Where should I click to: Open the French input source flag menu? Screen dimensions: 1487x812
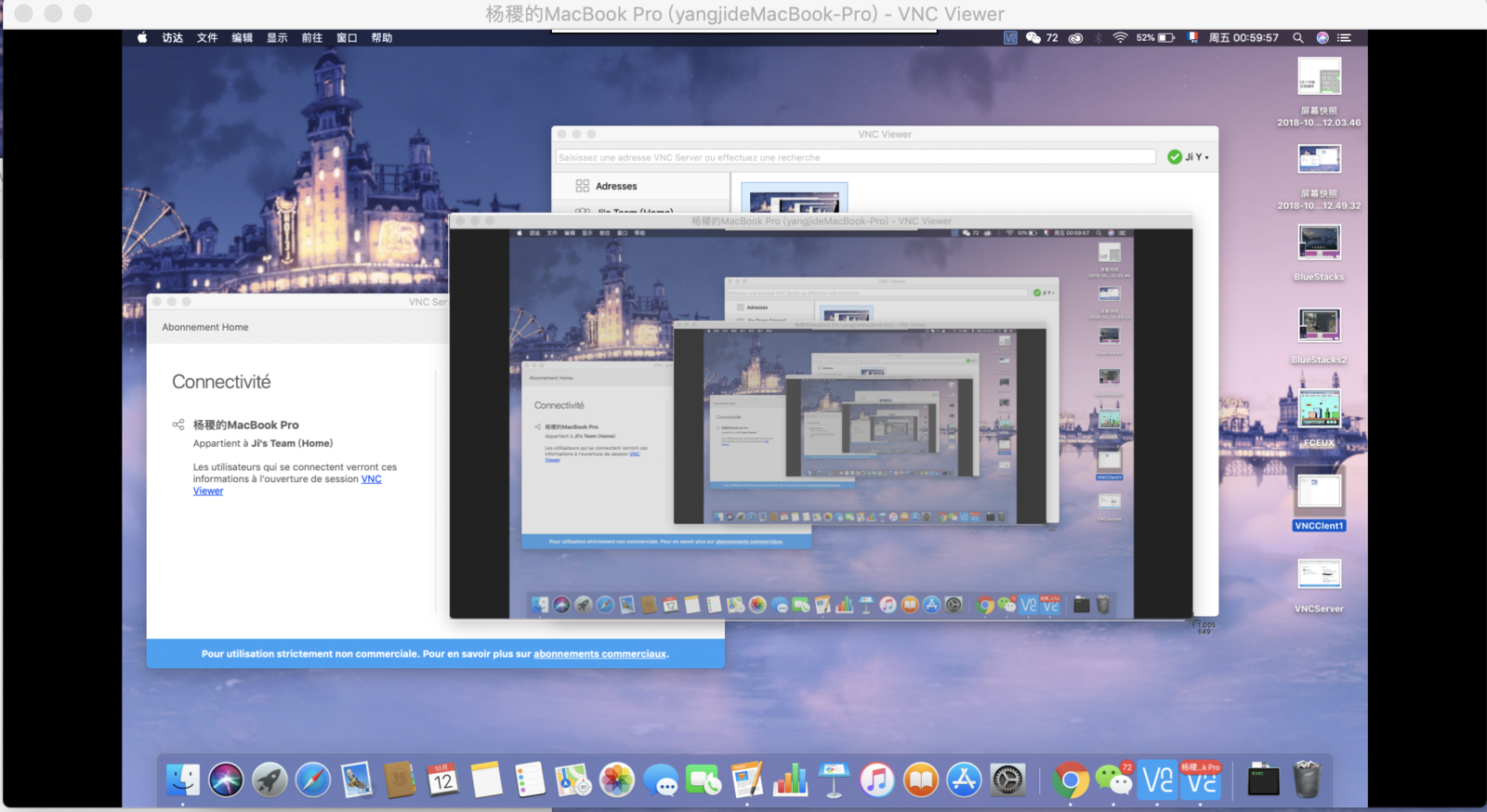click(1192, 38)
